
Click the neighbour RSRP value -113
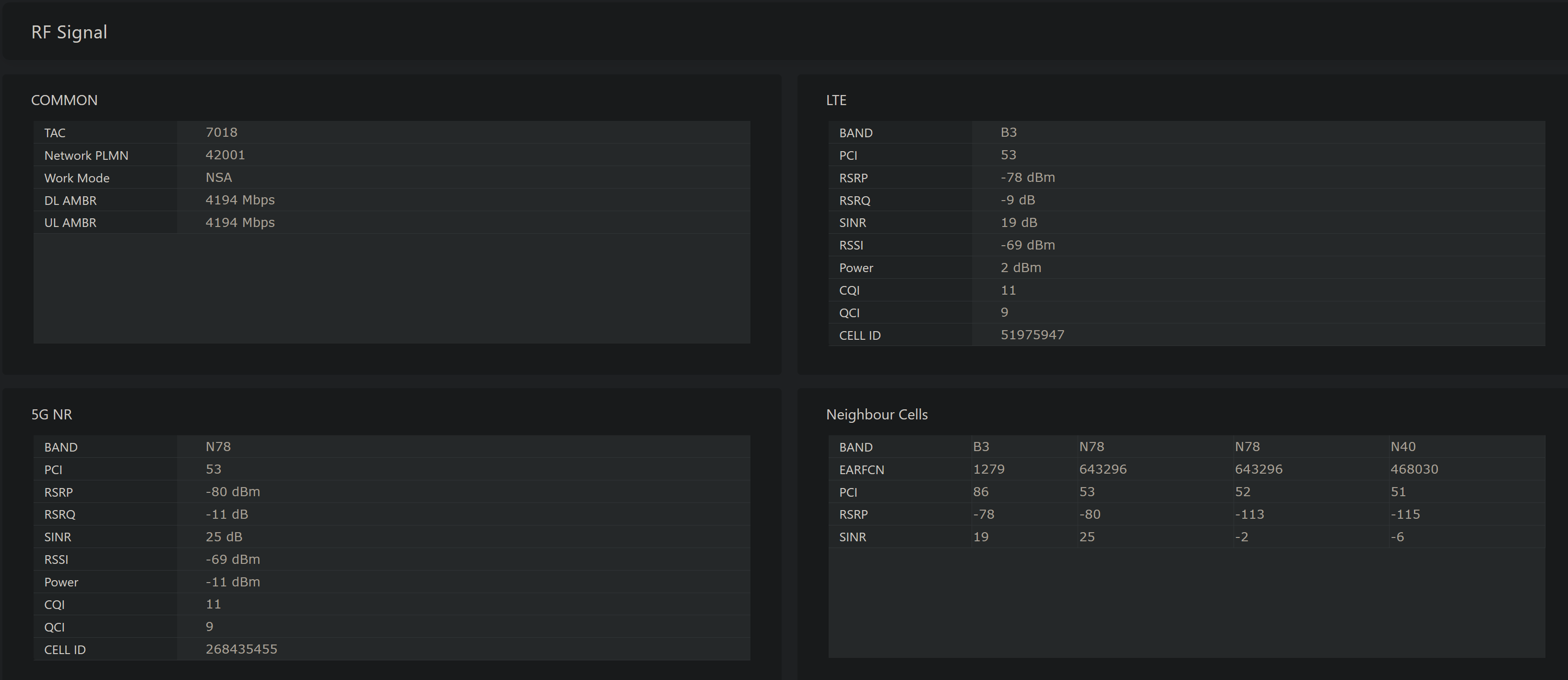coord(1249,514)
